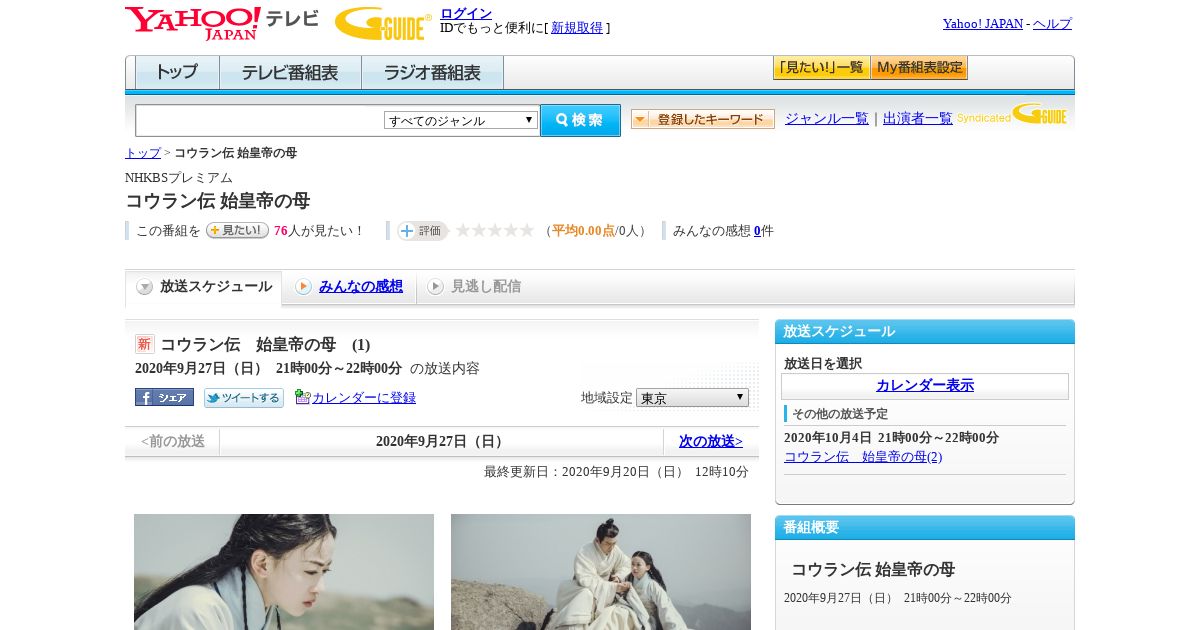Image resolution: width=1200 pixels, height=630 pixels.
Task: Click the orange みんなの感想 play icon
Action: pyautogui.click(x=303, y=287)
